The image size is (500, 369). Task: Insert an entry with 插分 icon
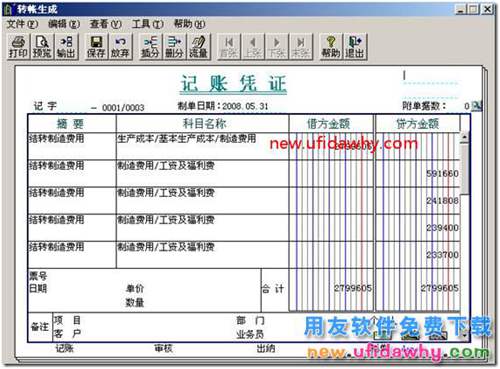[150, 47]
